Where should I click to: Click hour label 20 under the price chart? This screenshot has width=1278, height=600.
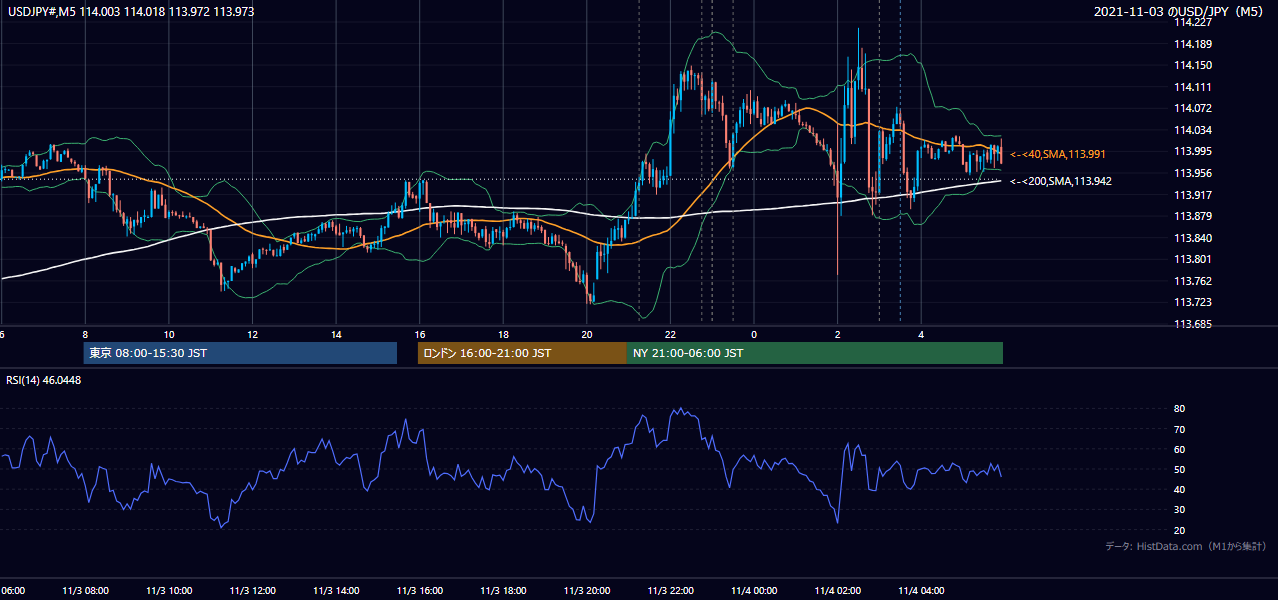587,335
